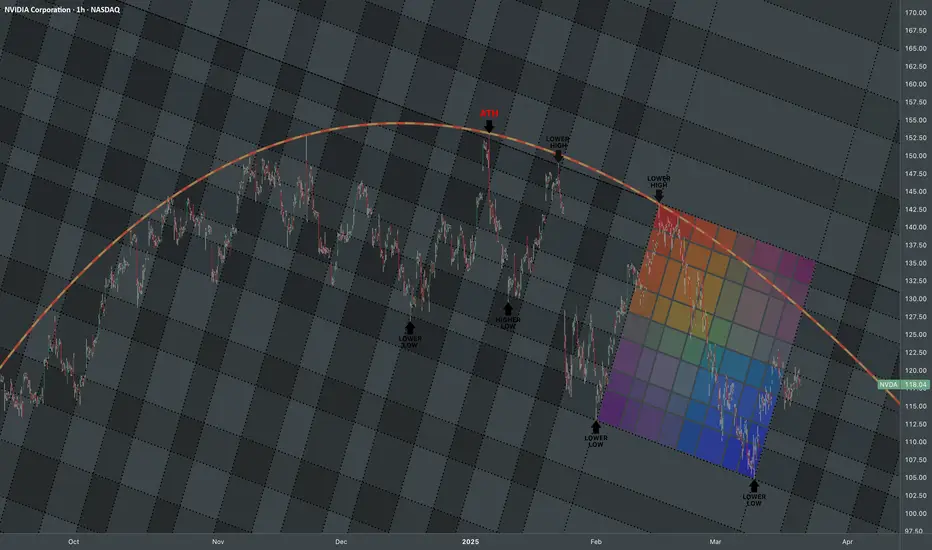Click the LOWER LOW label beneath the purple grid corner

click(596, 441)
